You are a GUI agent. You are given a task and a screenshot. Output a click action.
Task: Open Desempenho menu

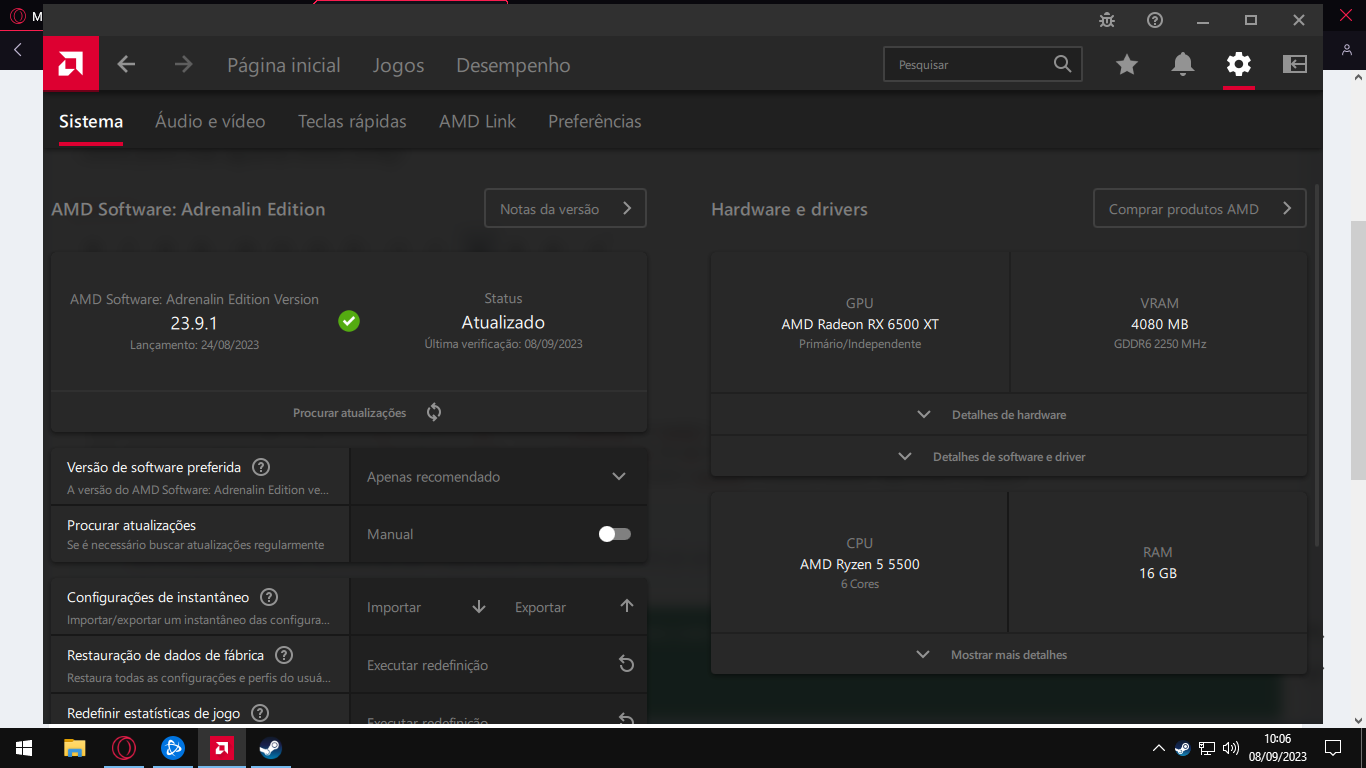coord(513,65)
